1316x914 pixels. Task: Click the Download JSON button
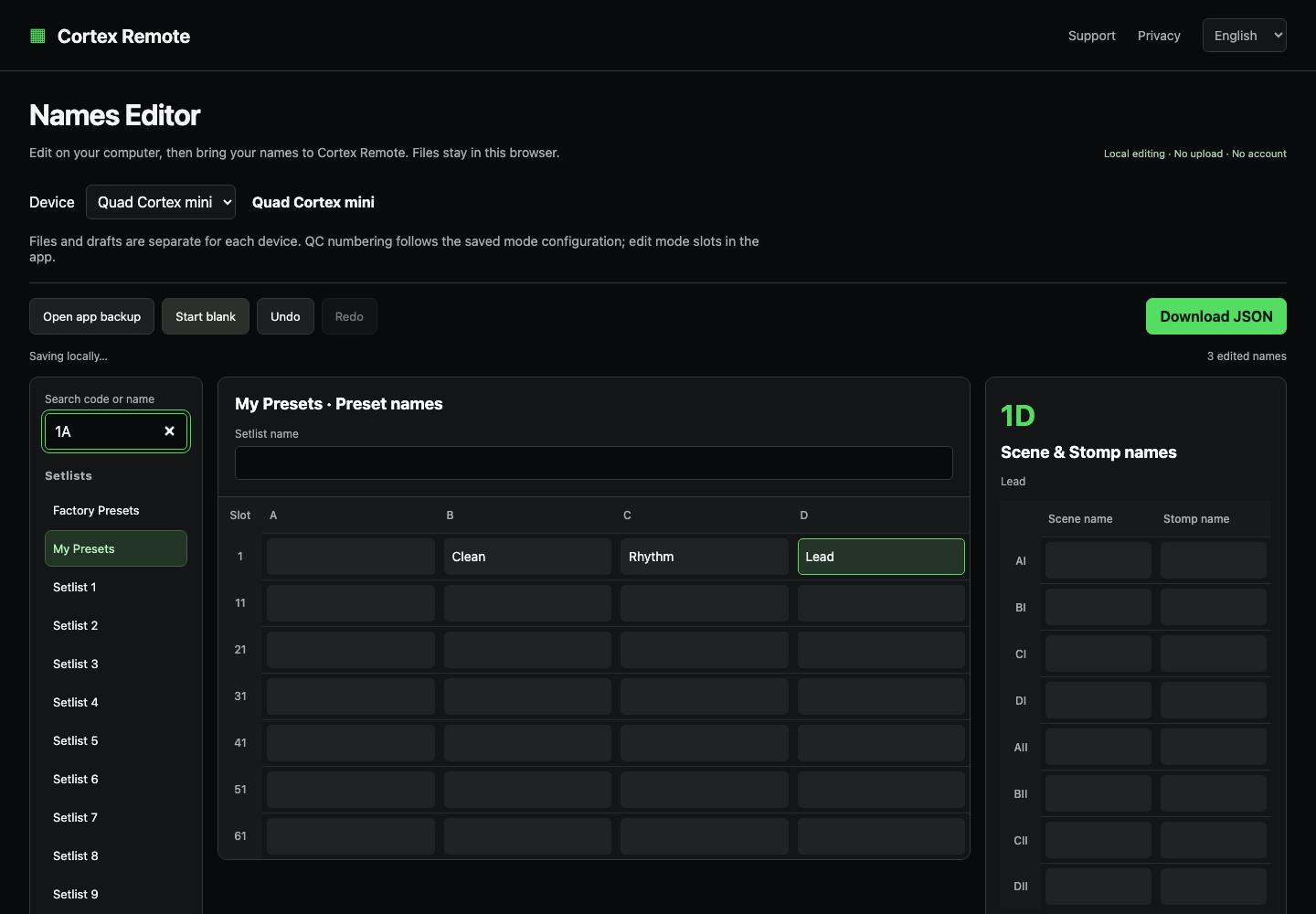point(1216,316)
